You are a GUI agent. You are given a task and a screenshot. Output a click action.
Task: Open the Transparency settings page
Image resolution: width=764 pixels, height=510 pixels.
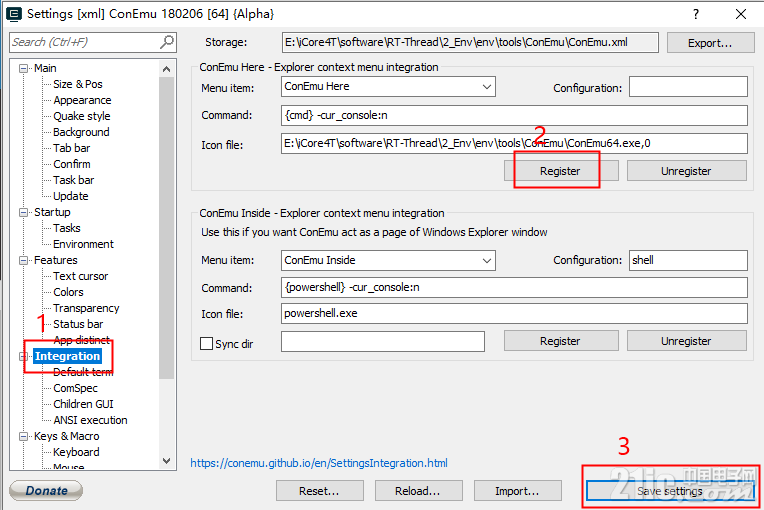coord(86,308)
